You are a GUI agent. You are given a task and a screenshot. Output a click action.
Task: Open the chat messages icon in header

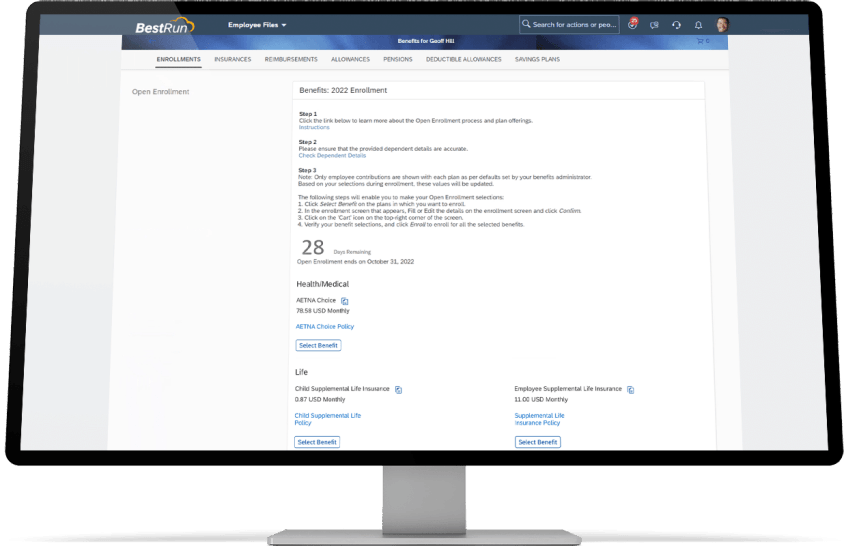tap(655, 25)
